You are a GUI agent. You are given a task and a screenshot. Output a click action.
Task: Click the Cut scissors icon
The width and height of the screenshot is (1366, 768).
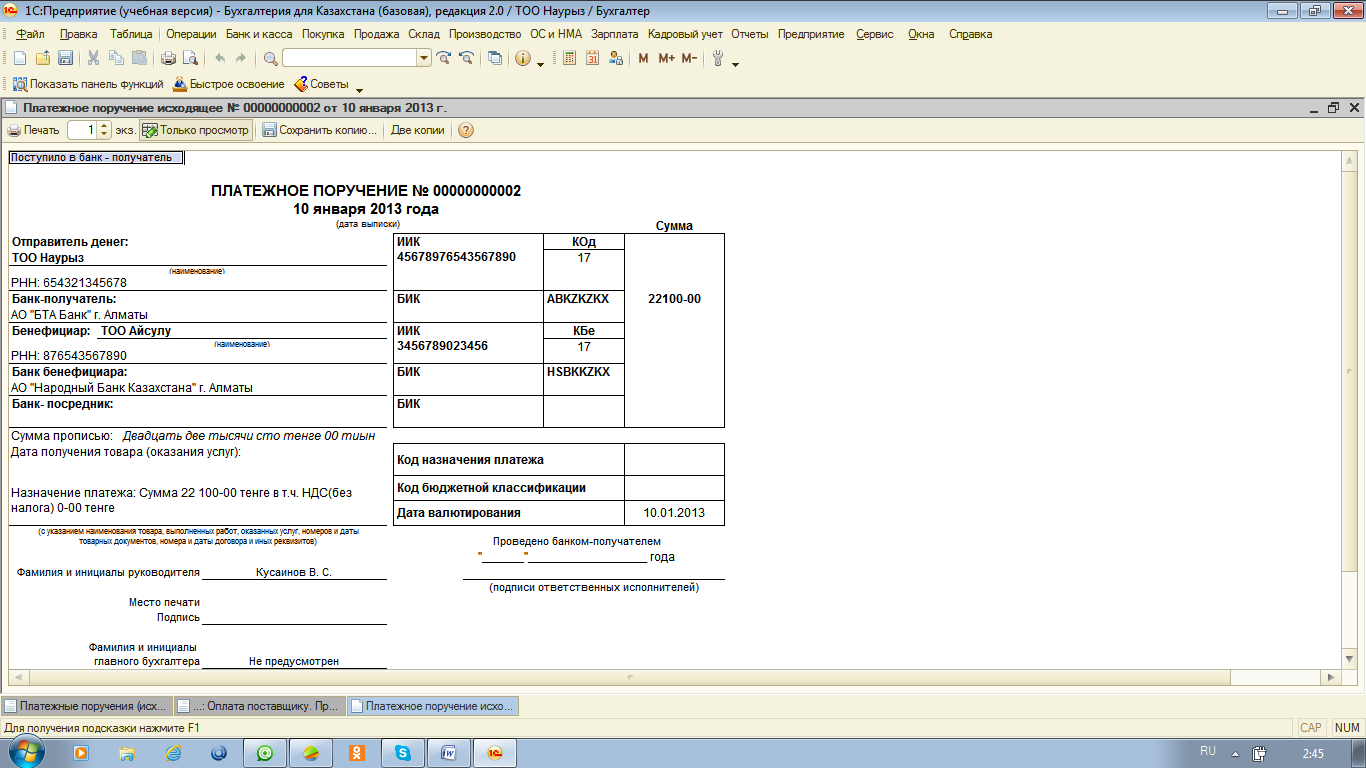(93, 58)
